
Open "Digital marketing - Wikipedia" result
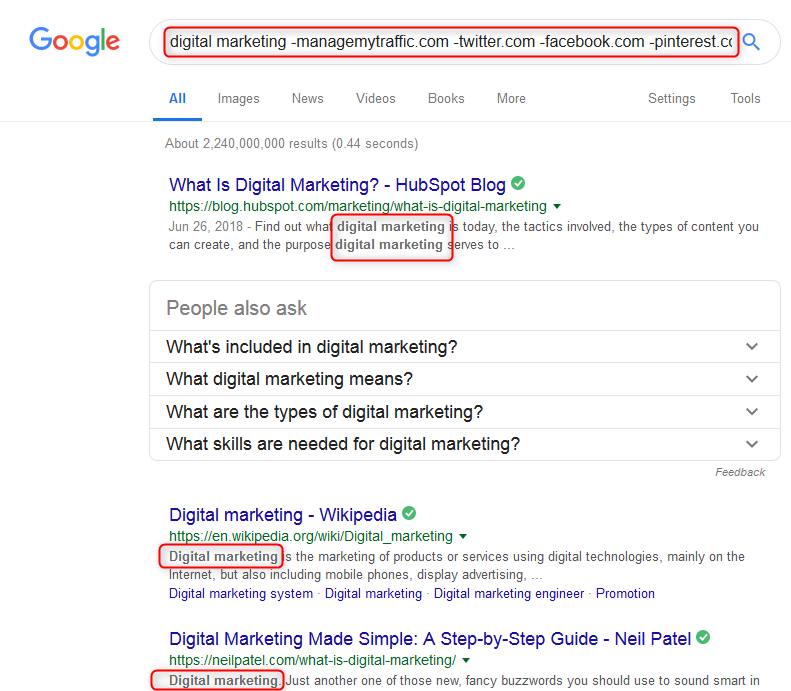click(x=283, y=515)
